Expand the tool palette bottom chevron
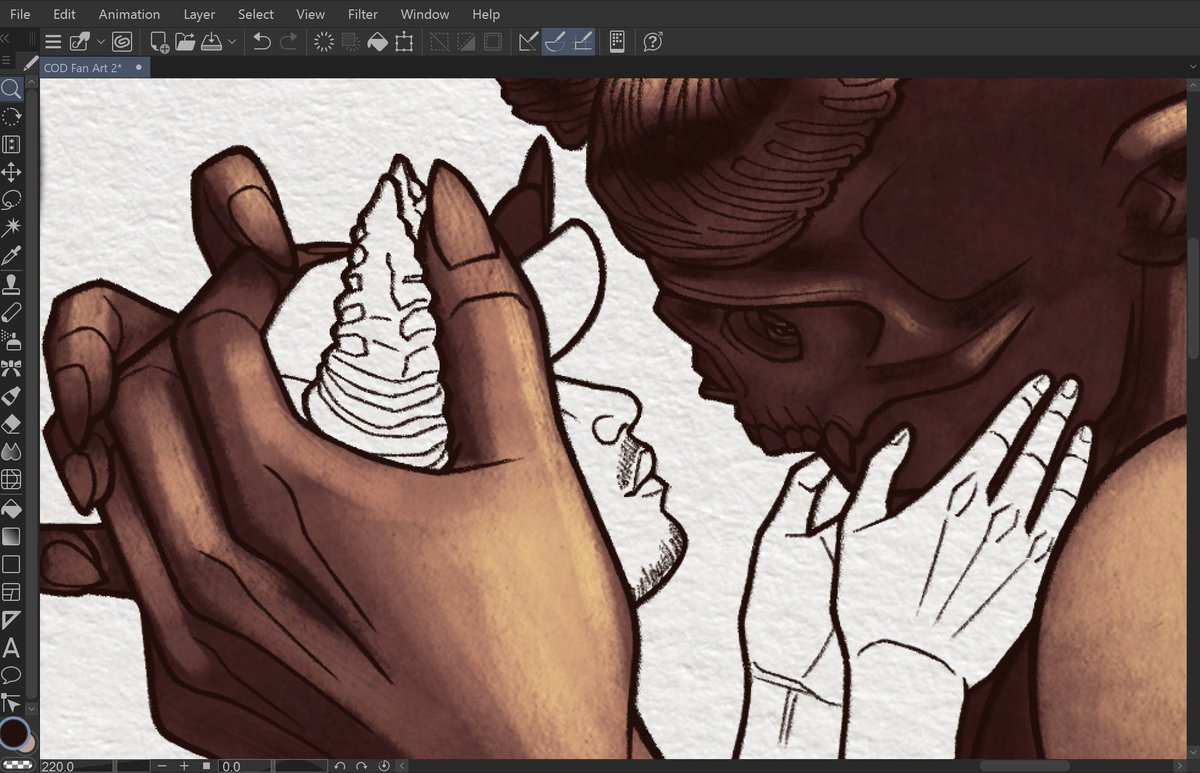1200x773 pixels. [31, 707]
